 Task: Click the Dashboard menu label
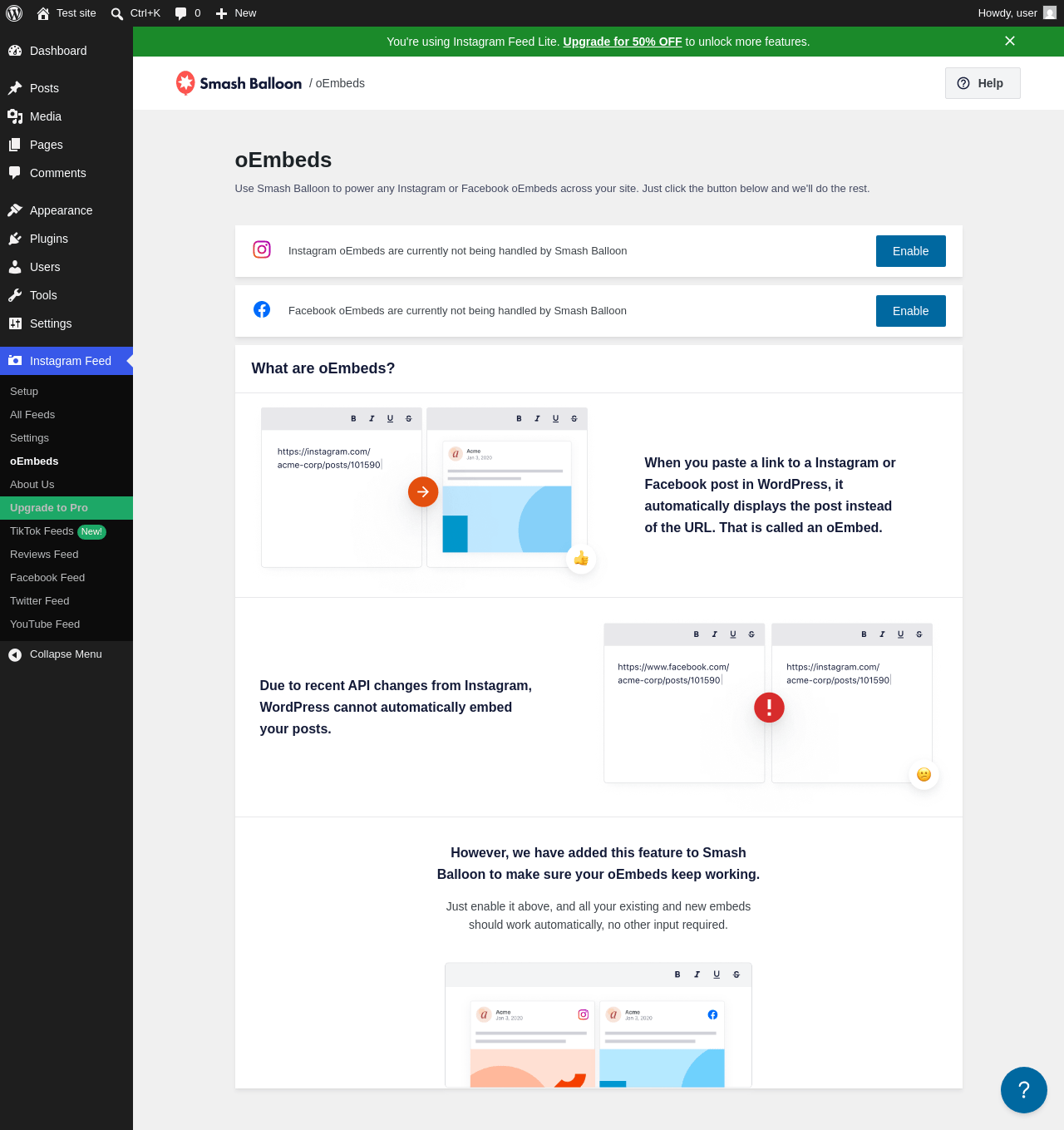(58, 51)
